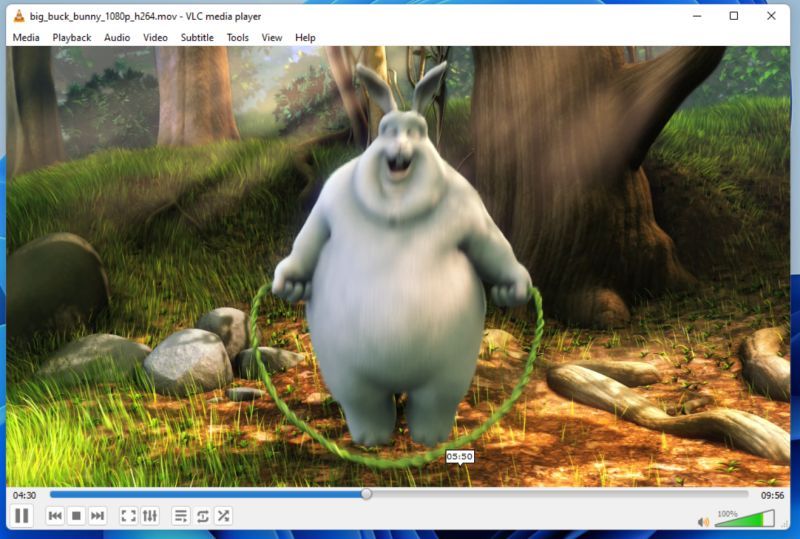Click the total duration 09:56 label
Screen dimensions: 800x539
point(772,495)
